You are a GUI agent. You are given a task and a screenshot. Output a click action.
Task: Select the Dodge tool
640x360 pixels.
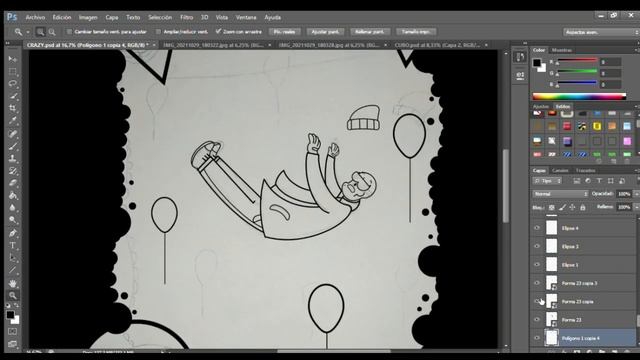coord(13,220)
